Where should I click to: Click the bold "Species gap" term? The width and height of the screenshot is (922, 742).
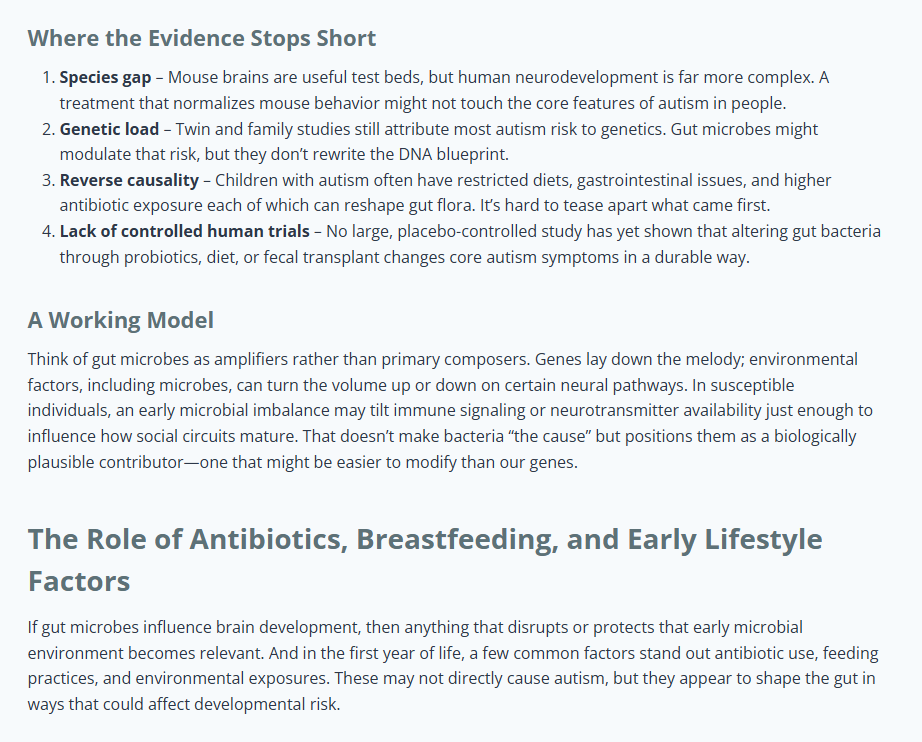(x=105, y=78)
